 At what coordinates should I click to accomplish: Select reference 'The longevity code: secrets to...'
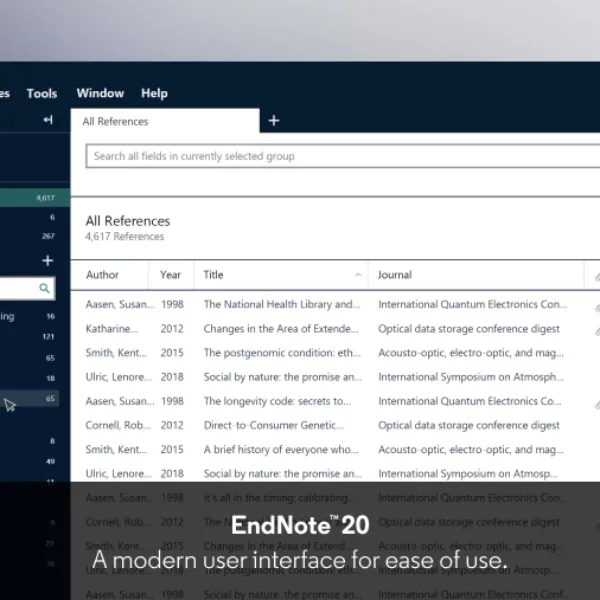click(x=277, y=401)
